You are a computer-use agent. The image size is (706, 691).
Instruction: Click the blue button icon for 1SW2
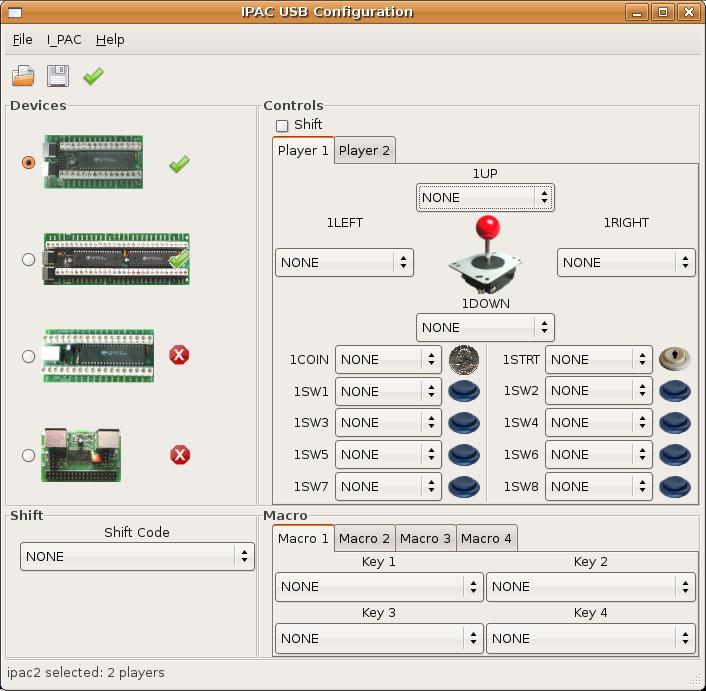click(674, 391)
